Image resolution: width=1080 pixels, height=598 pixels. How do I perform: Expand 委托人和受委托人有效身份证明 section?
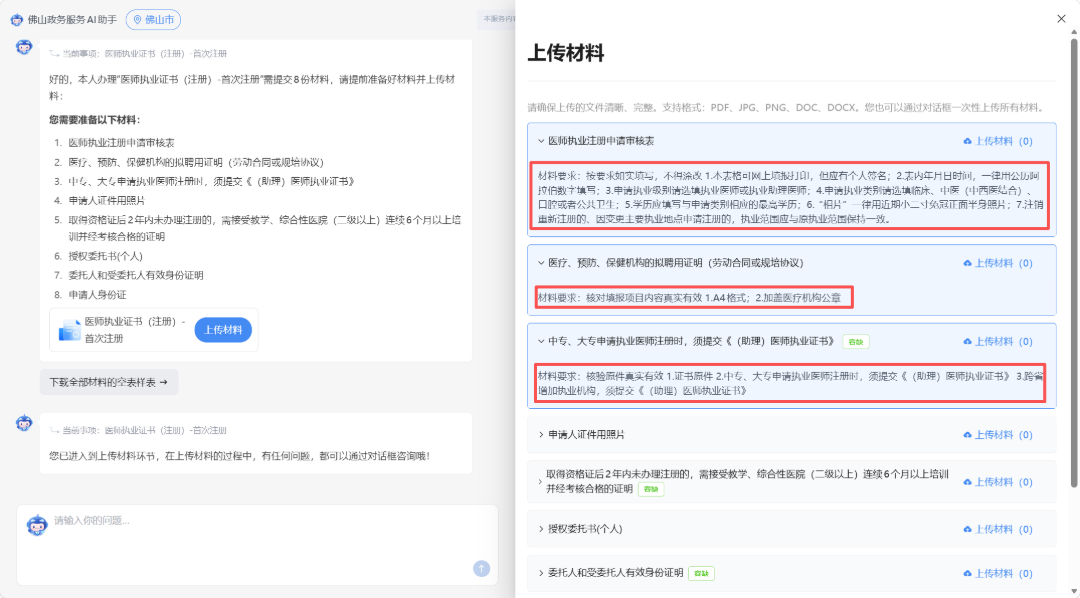click(x=541, y=573)
